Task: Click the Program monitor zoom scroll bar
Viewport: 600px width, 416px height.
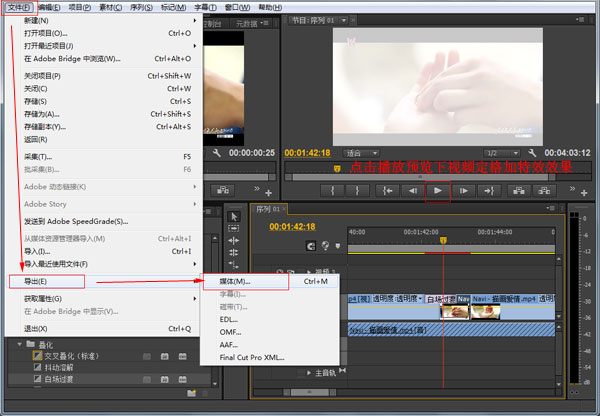Action: (421, 177)
